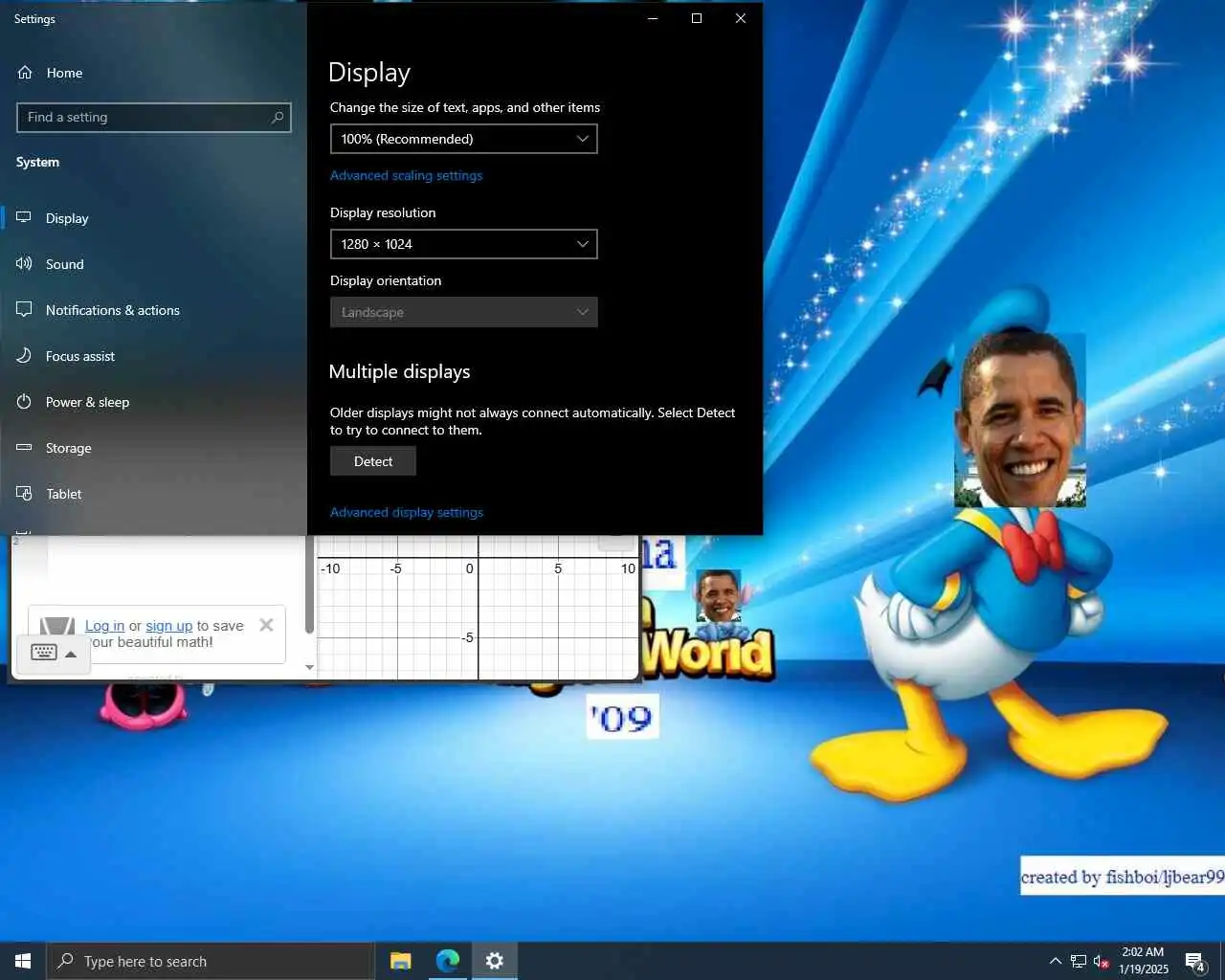Expand the keyboard options arrow
1225x980 pixels.
click(71, 654)
